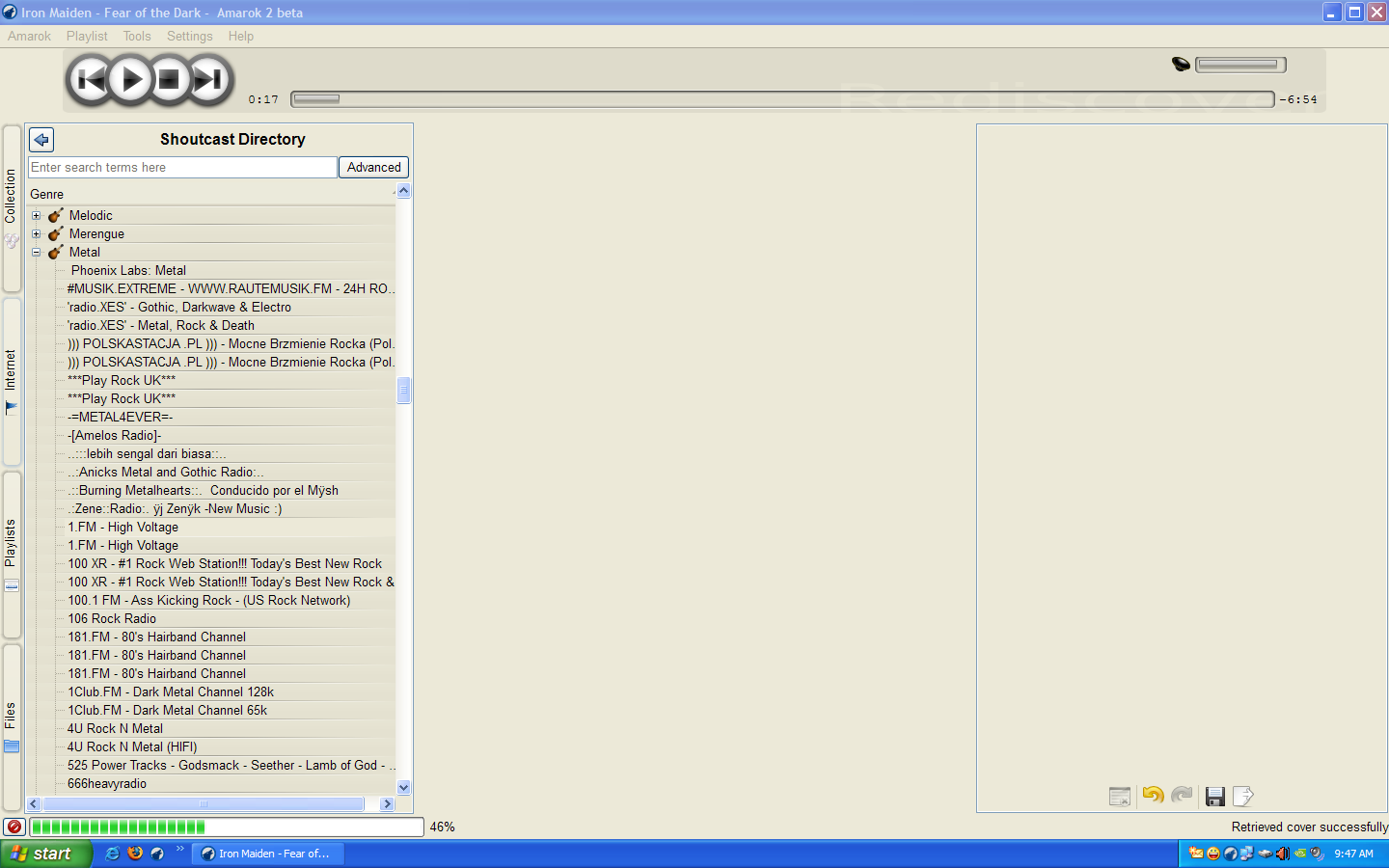The width and height of the screenshot is (1389, 868).
Task: Switch to the Collection sidebar tab
Action: (12, 208)
